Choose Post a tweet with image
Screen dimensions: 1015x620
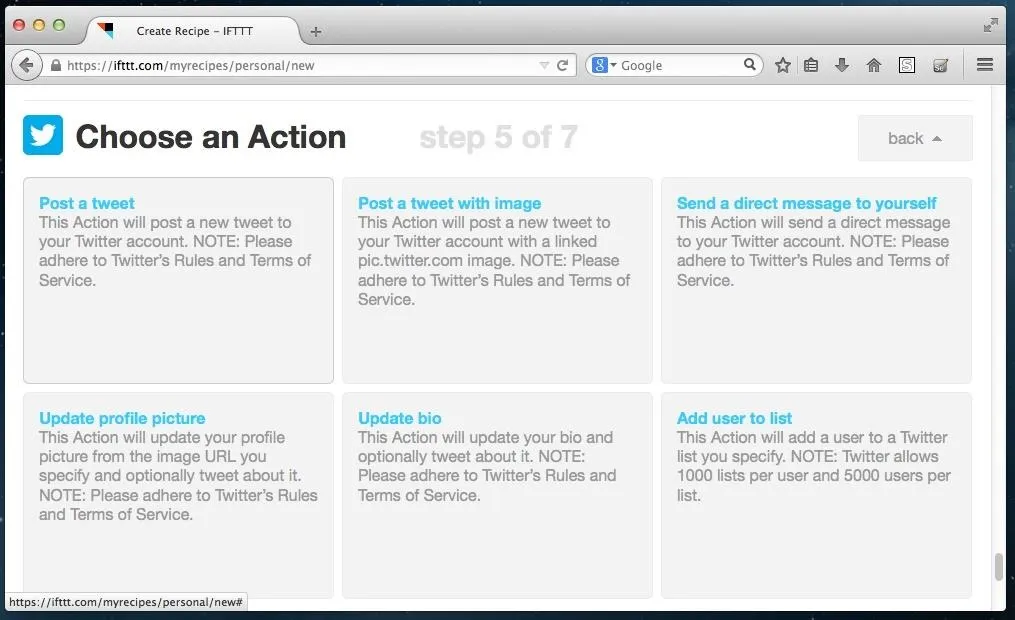click(x=497, y=280)
